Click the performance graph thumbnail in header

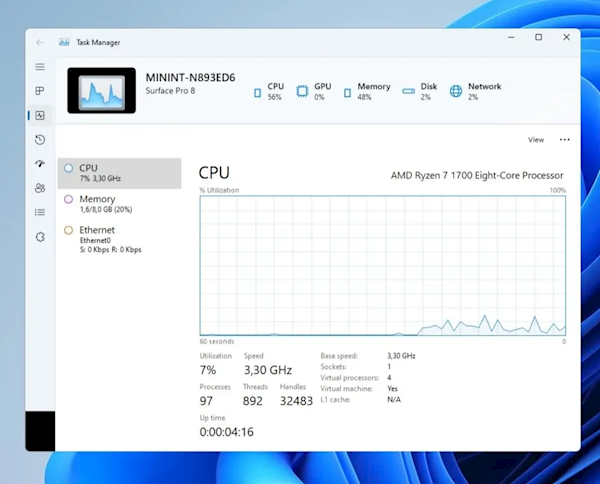(x=100, y=91)
